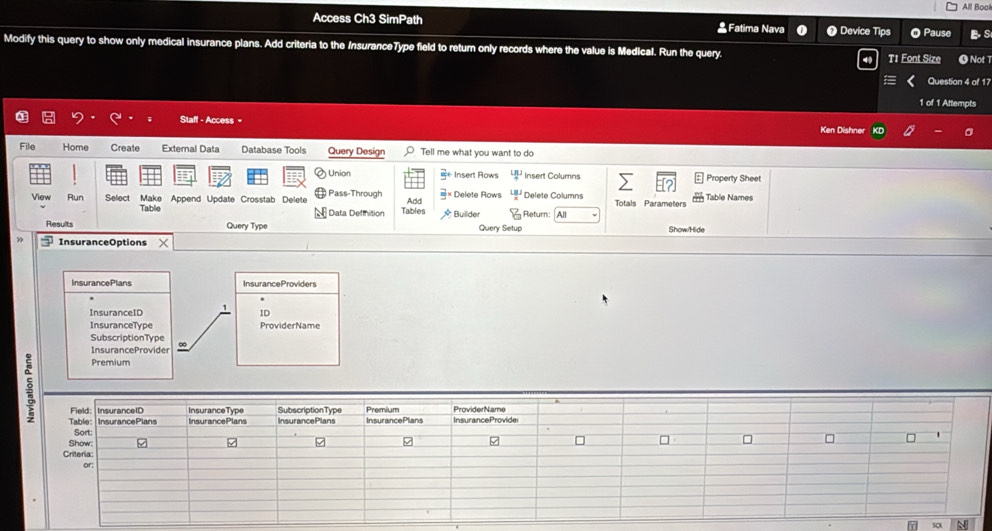The height and width of the screenshot is (531, 992).
Task: Open the External Data ribbon tab
Action: pos(190,148)
